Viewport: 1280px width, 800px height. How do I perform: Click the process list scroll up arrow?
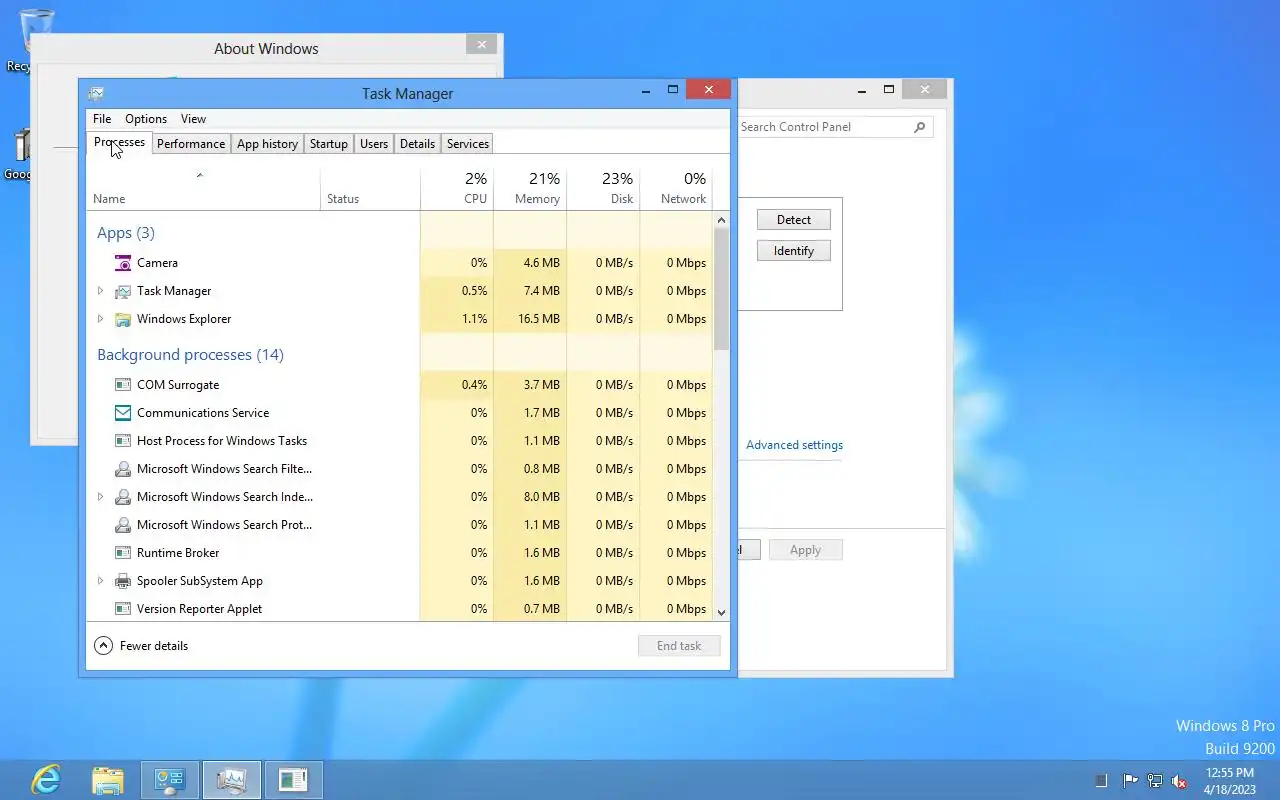pyautogui.click(x=722, y=219)
